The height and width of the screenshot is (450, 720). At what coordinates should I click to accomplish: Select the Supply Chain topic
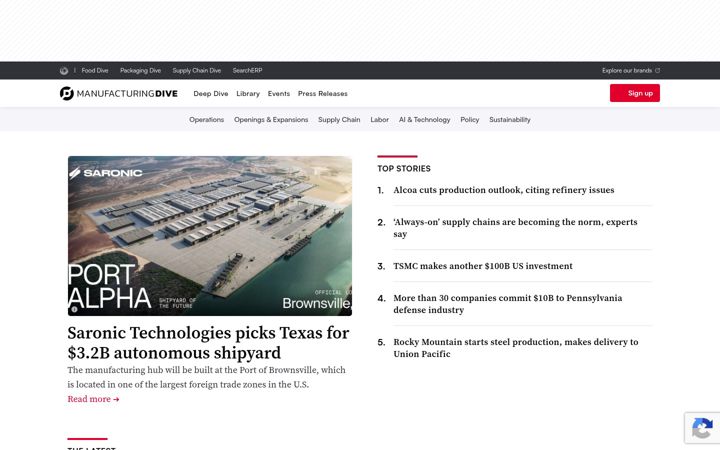(339, 120)
